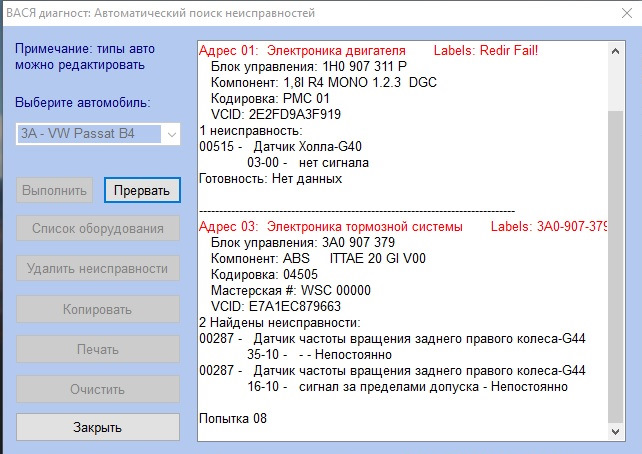
Task: Click the heading Адрес 01: Электроника двигателя
Action: pos(302,50)
